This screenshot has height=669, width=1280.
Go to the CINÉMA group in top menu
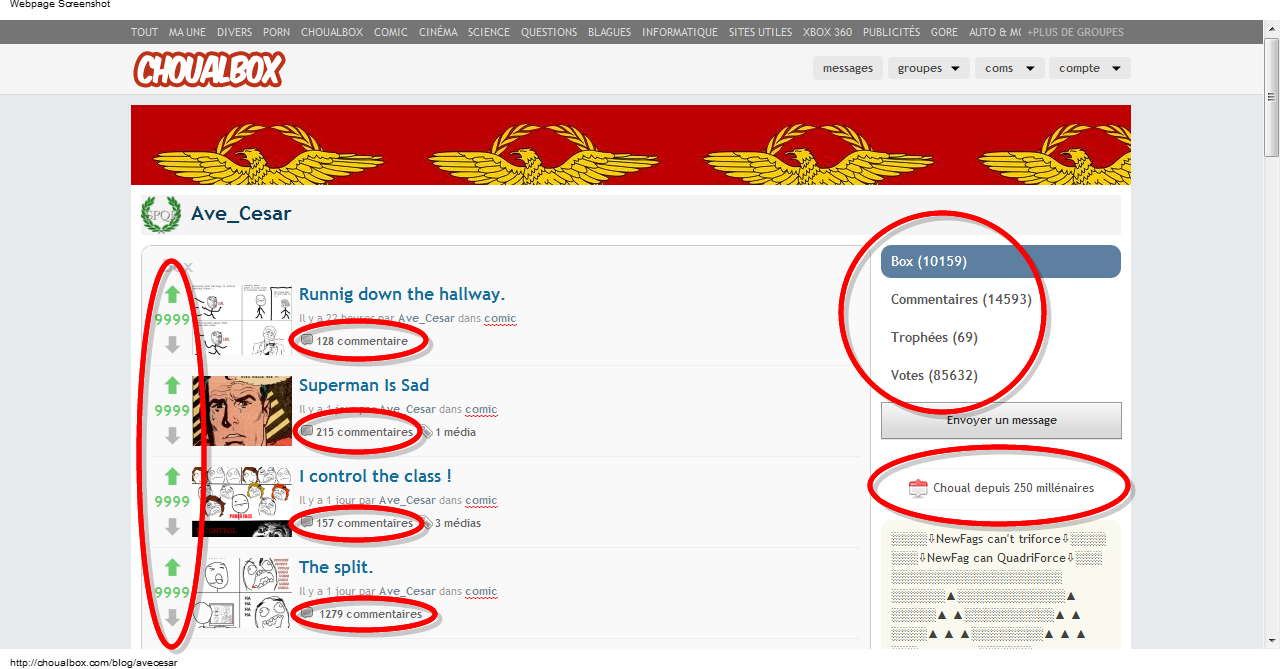(x=438, y=32)
